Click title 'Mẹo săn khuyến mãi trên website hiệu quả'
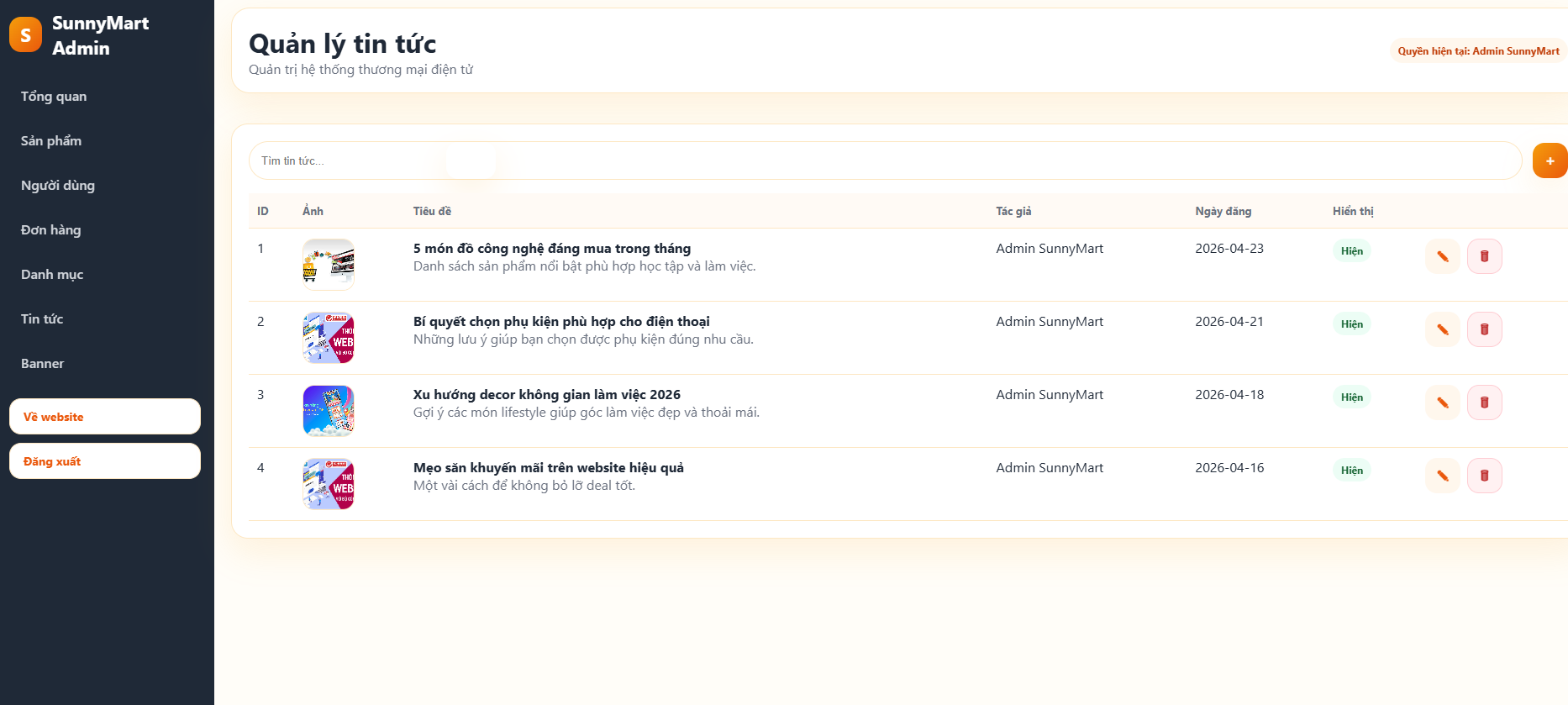 coord(549,468)
